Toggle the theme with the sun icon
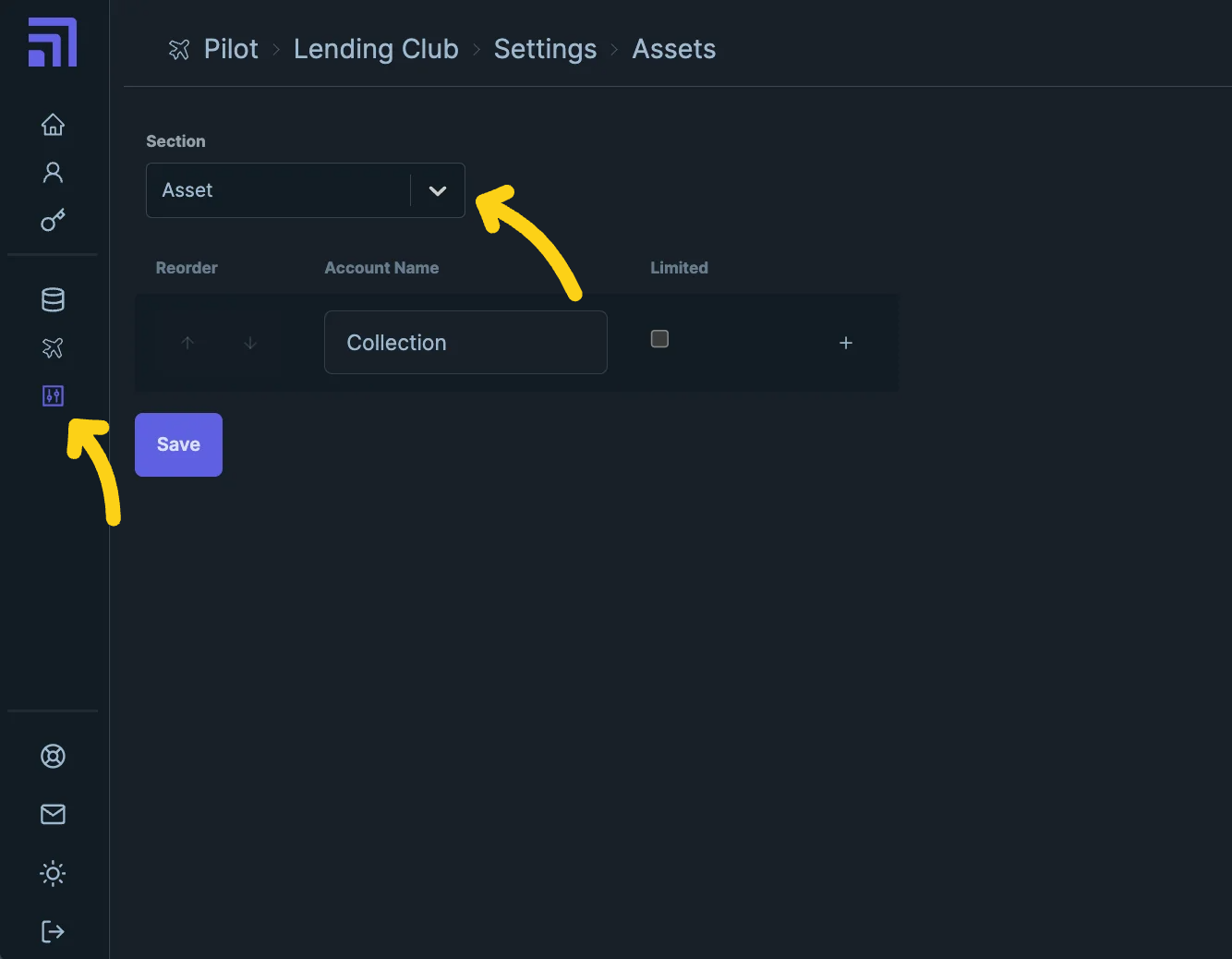Image resolution: width=1232 pixels, height=959 pixels. point(53,873)
